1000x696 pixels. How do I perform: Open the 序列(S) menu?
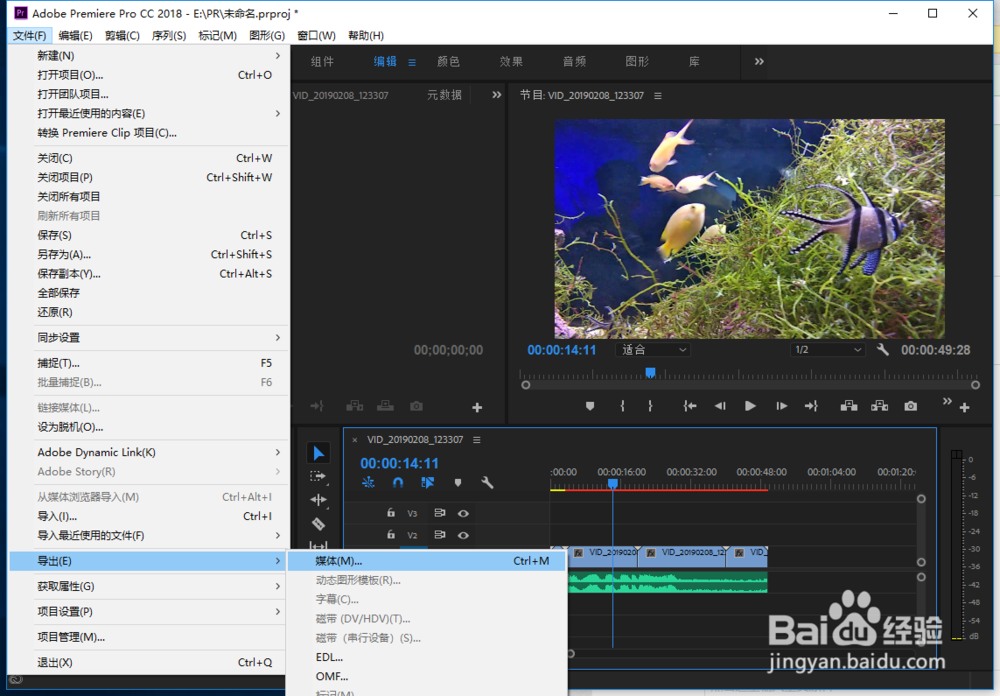coord(169,36)
